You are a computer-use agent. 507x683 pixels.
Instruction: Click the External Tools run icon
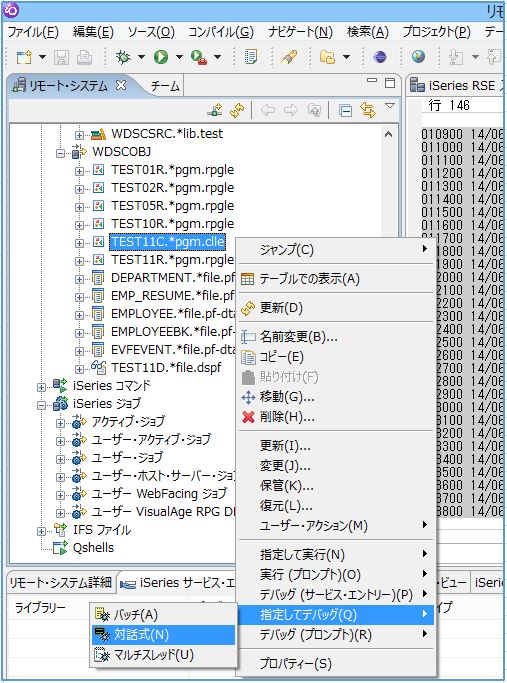point(199,57)
